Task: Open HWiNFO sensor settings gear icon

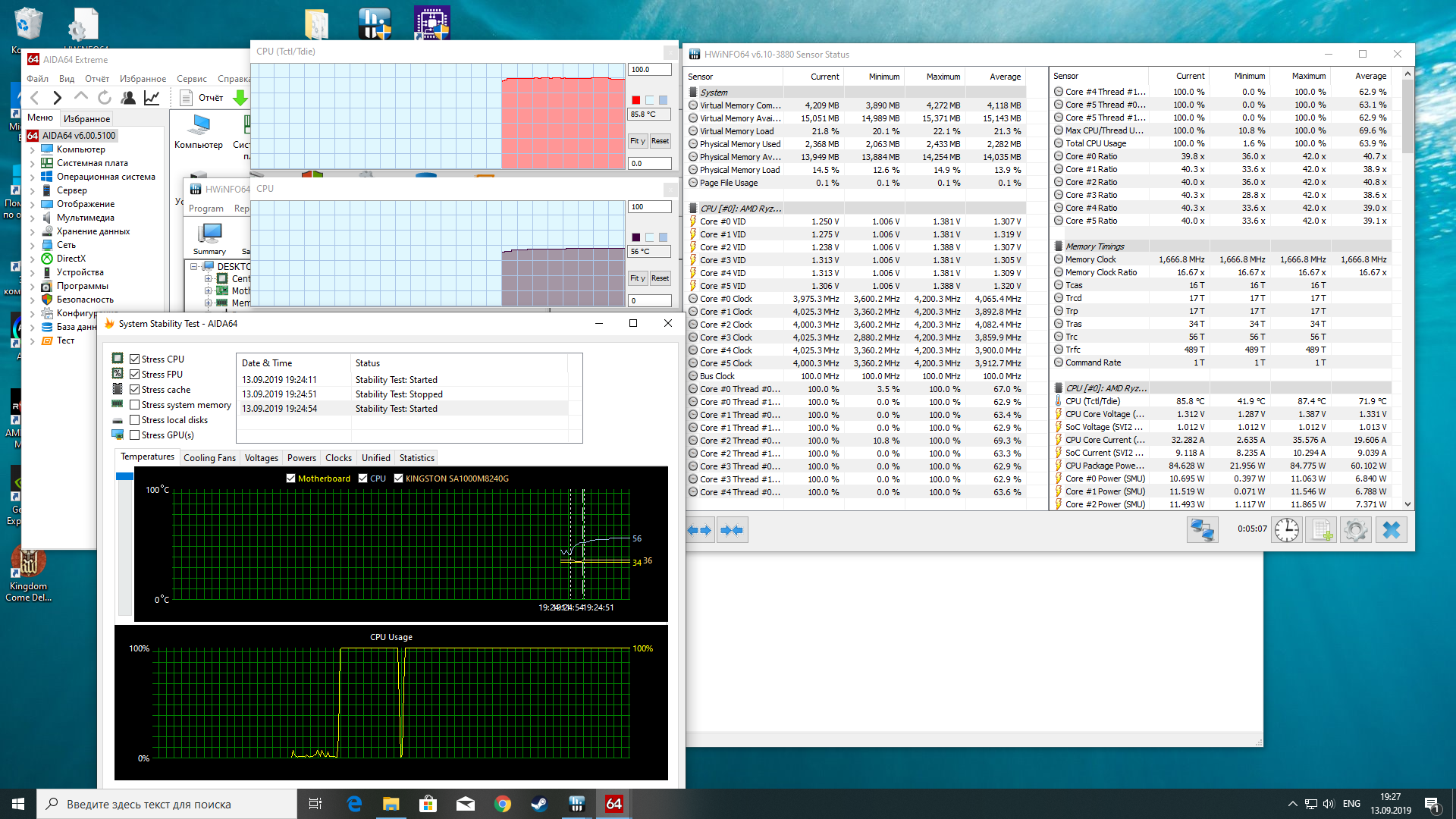Action: (1356, 529)
